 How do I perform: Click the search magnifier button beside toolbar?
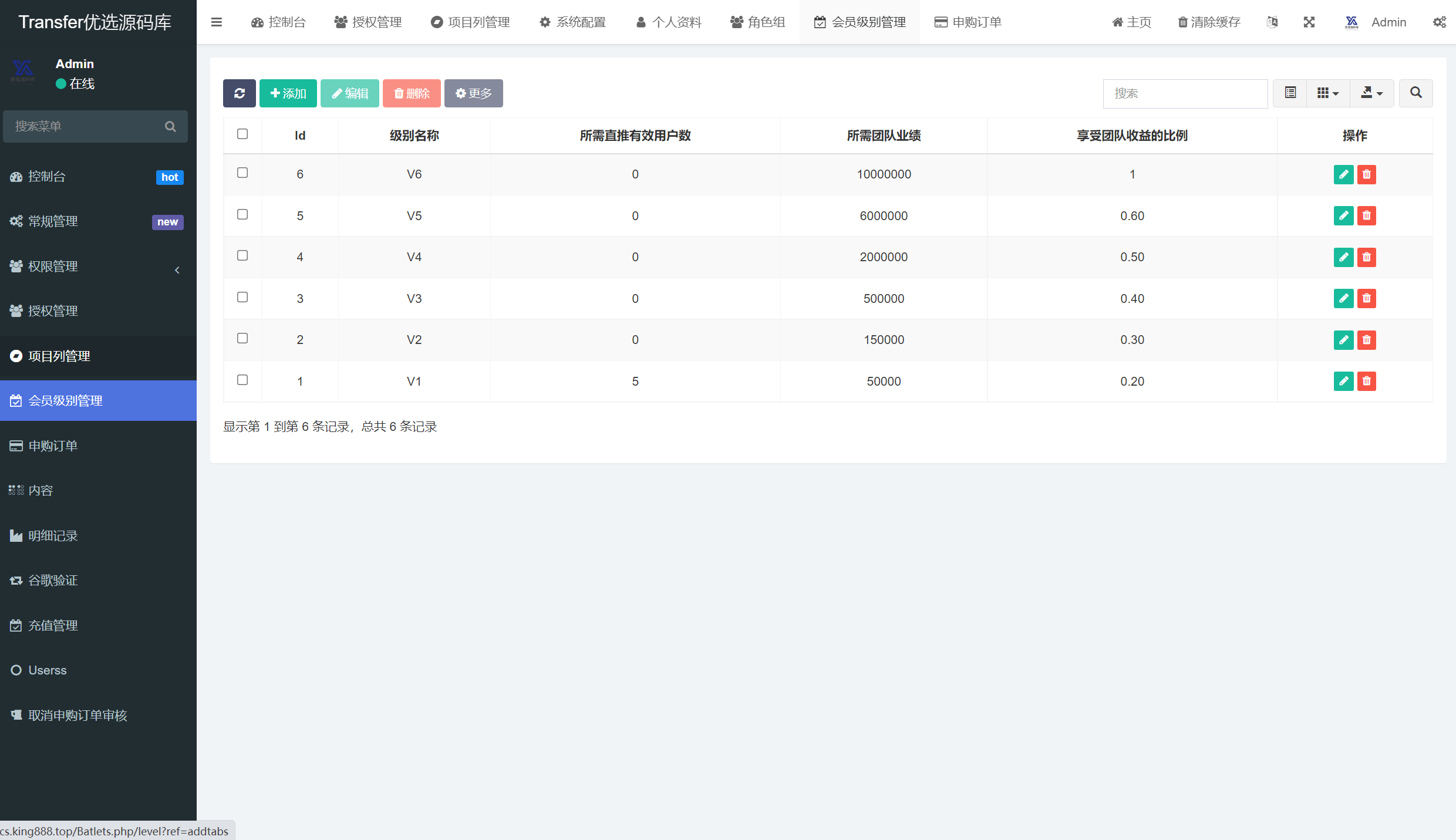pos(1415,93)
